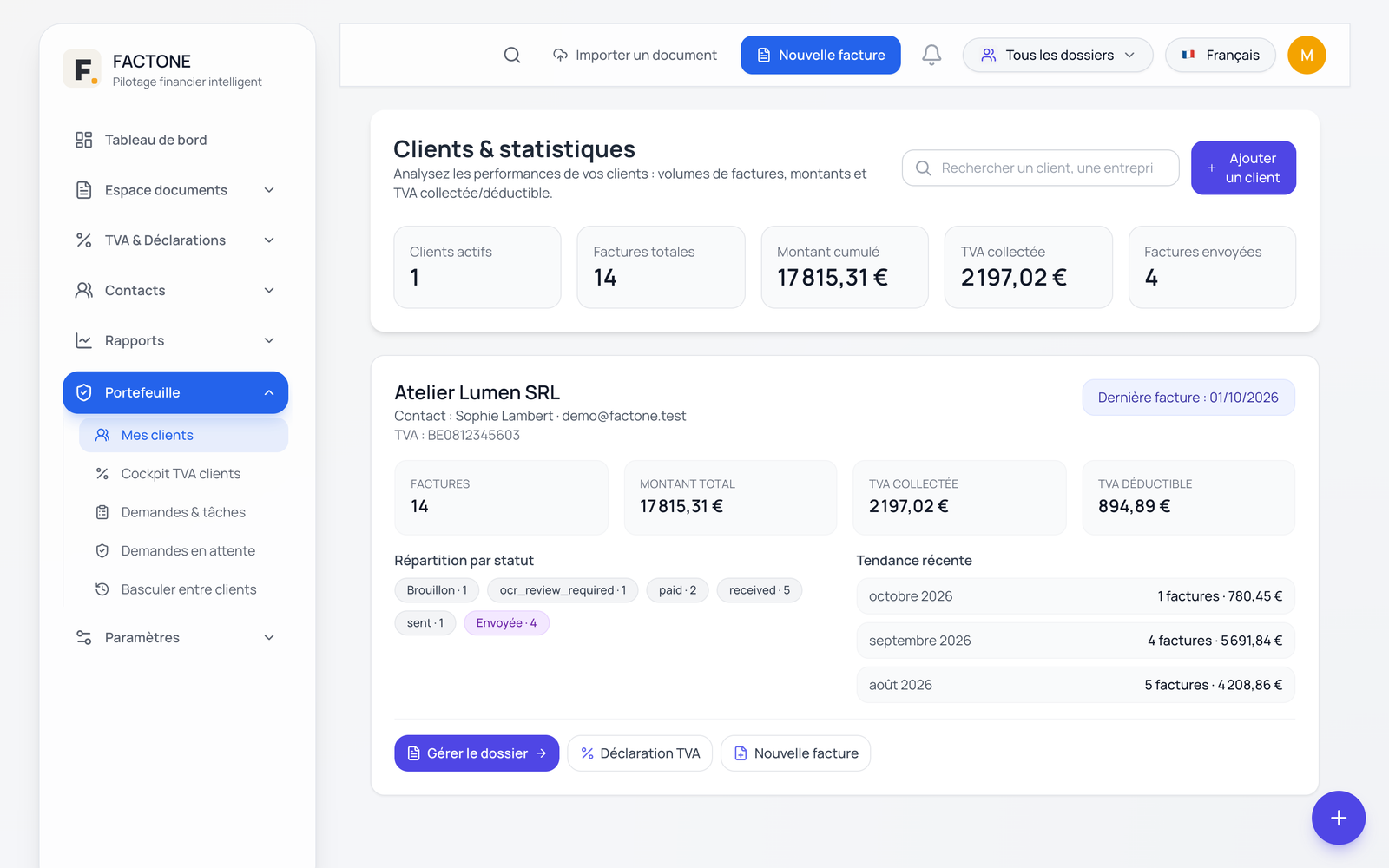This screenshot has height=868, width=1389.
Task: Go to Cockpit TVA clients
Action: [x=183, y=474]
